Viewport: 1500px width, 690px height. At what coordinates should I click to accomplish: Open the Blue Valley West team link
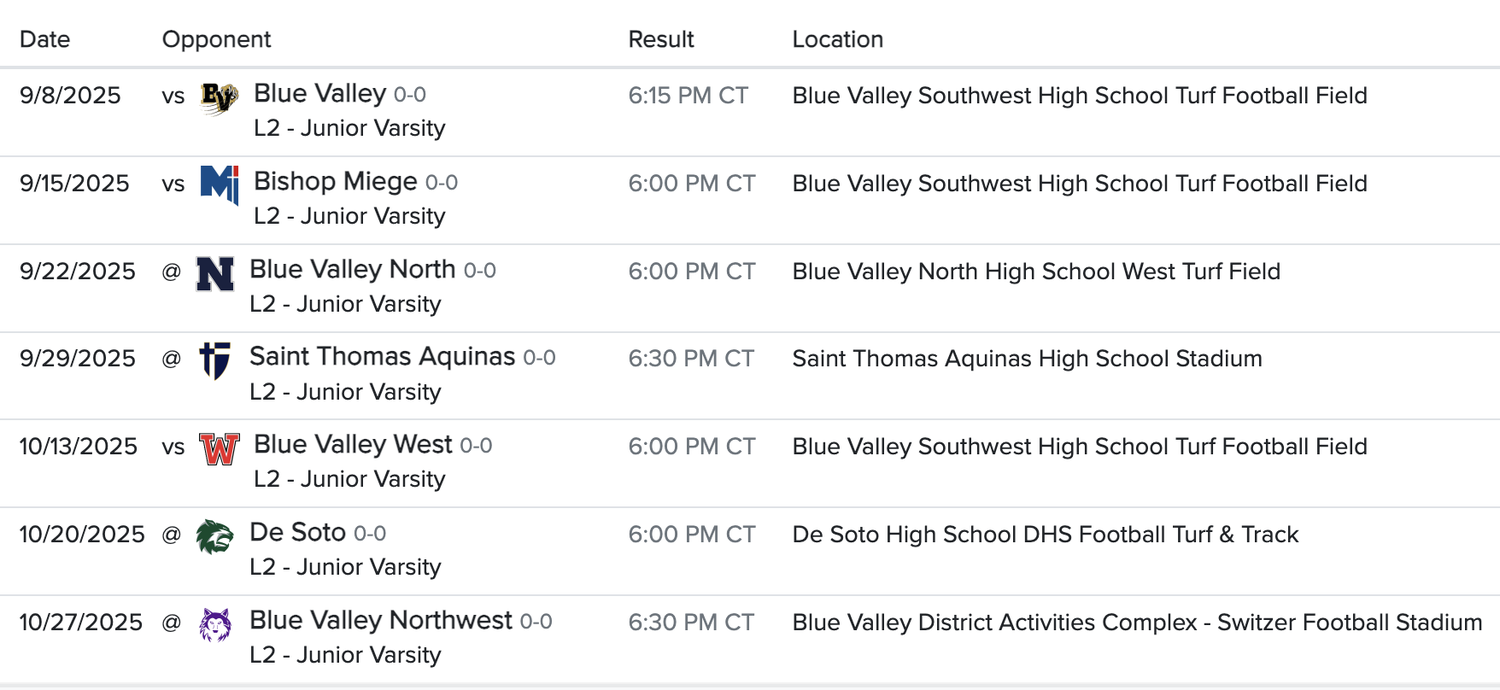coord(353,445)
